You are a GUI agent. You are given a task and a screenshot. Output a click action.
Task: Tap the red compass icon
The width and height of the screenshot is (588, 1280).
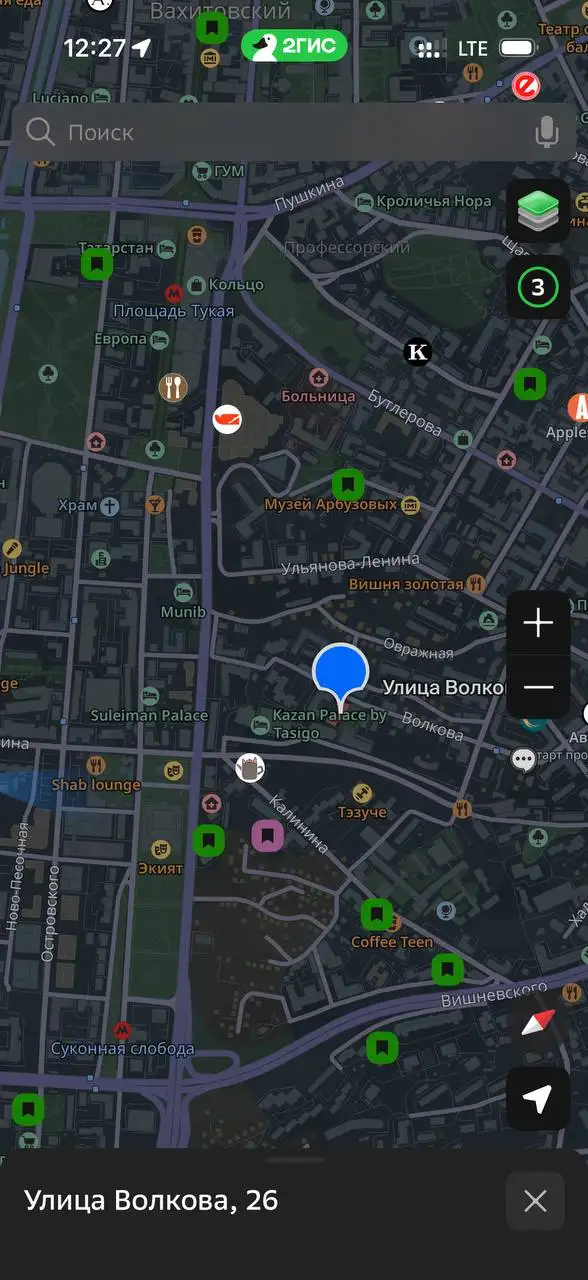(538, 1022)
